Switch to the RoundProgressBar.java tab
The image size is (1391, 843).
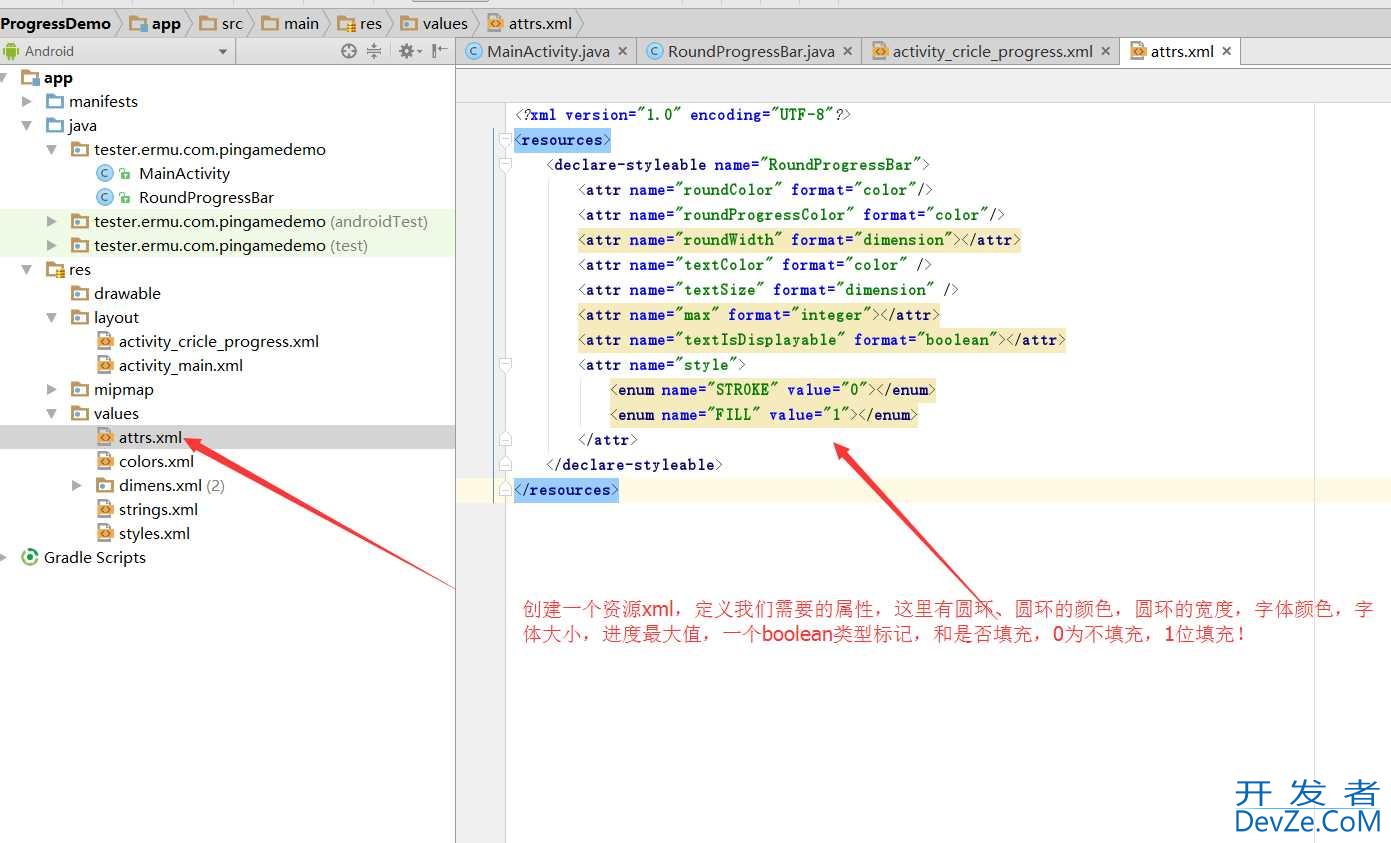(x=751, y=51)
